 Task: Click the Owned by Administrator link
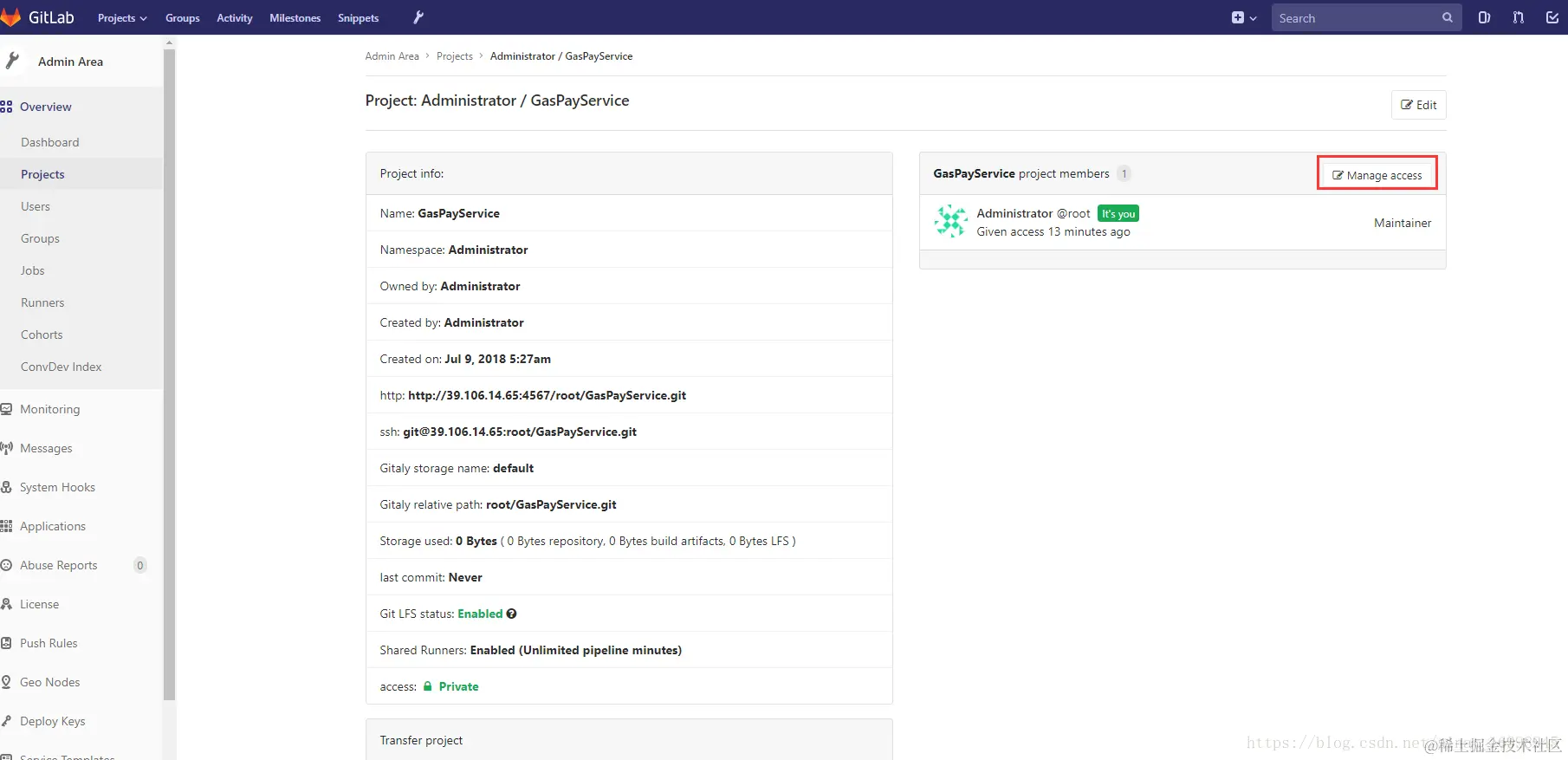481,286
